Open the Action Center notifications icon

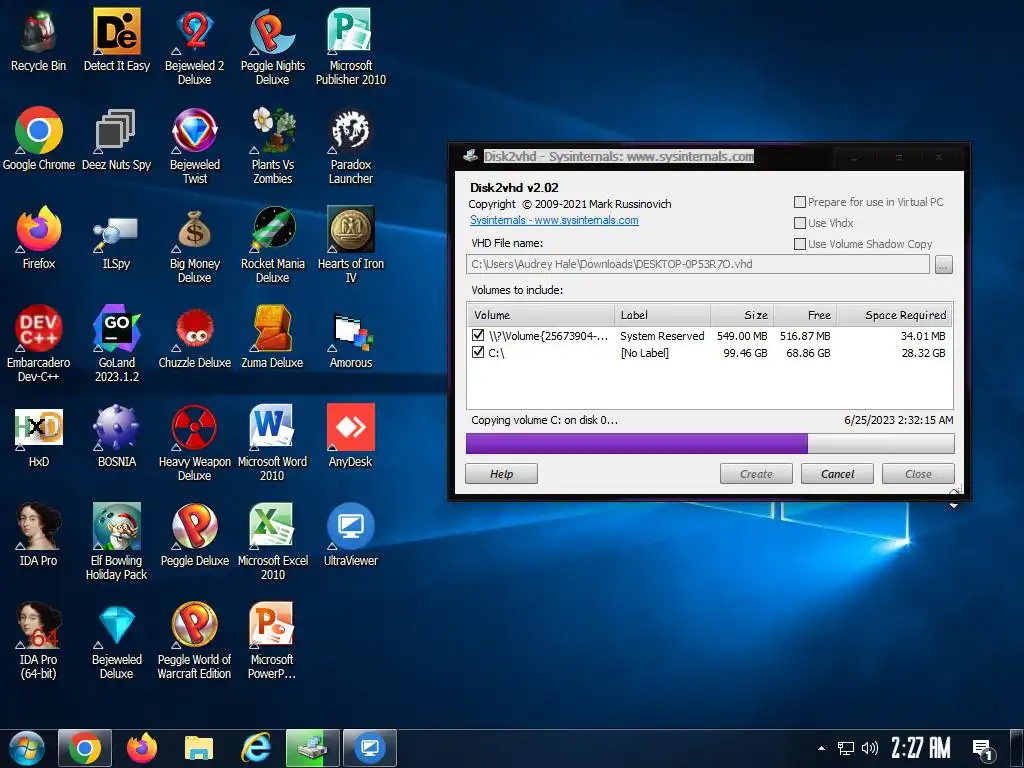(x=983, y=750)
